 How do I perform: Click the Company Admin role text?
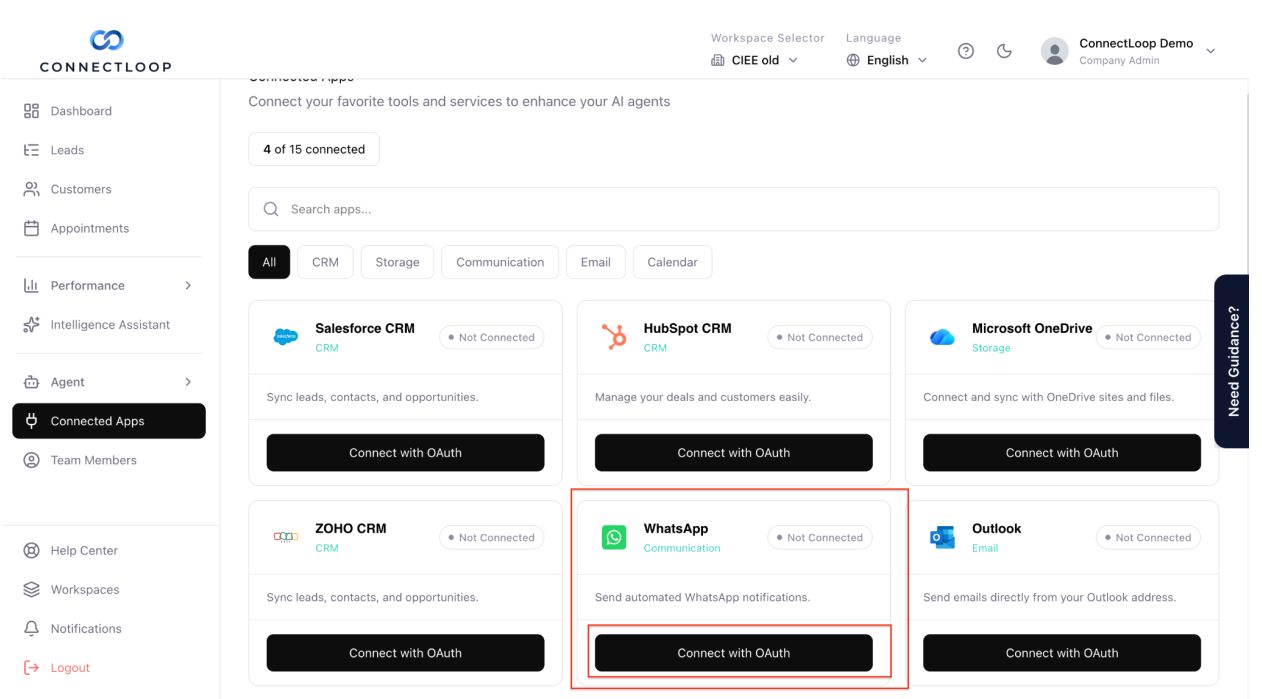[1119, 61]
